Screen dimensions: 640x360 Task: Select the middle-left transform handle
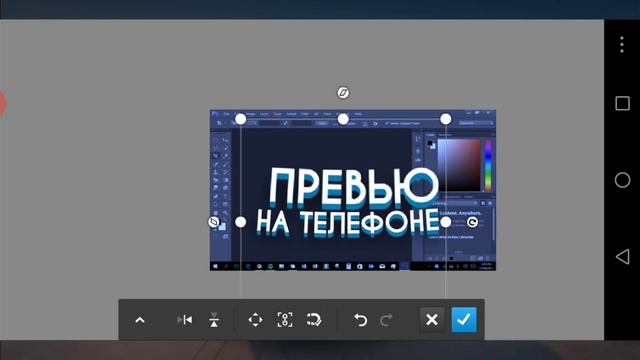241,222
